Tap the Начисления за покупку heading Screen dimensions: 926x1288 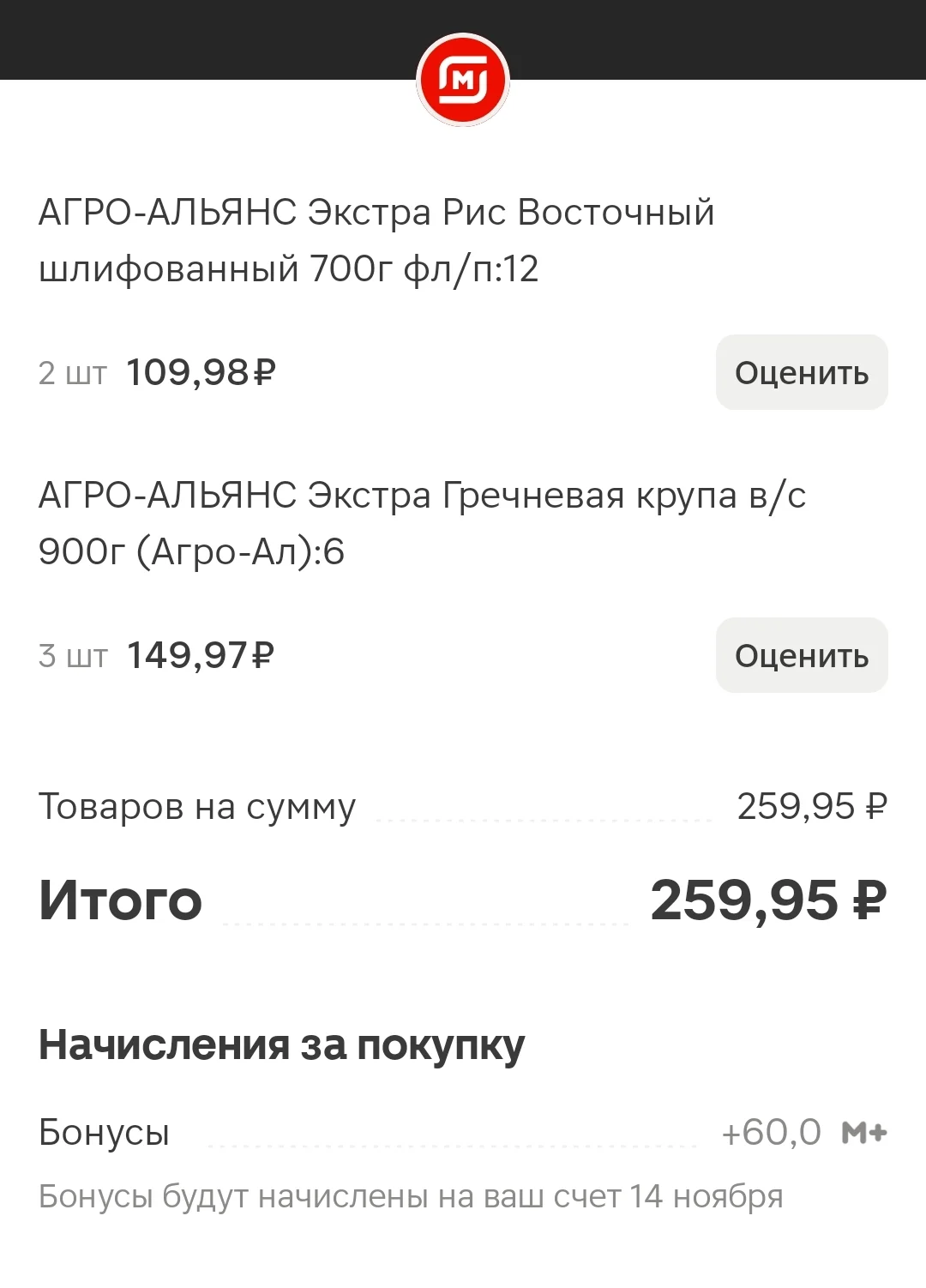pyautogui.click(x=282, y=1046)
